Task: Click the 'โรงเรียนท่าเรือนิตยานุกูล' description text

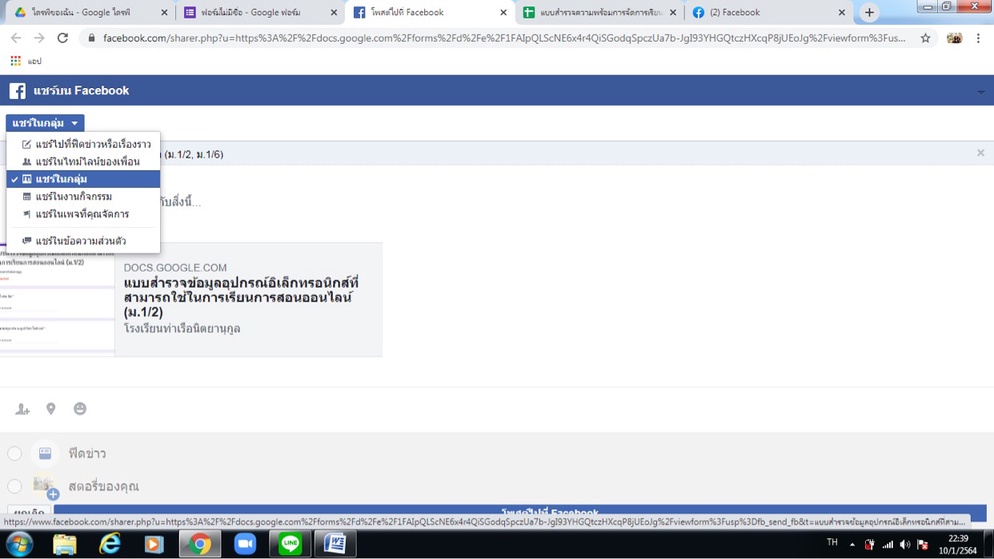Action: click(x=182, y=328)
